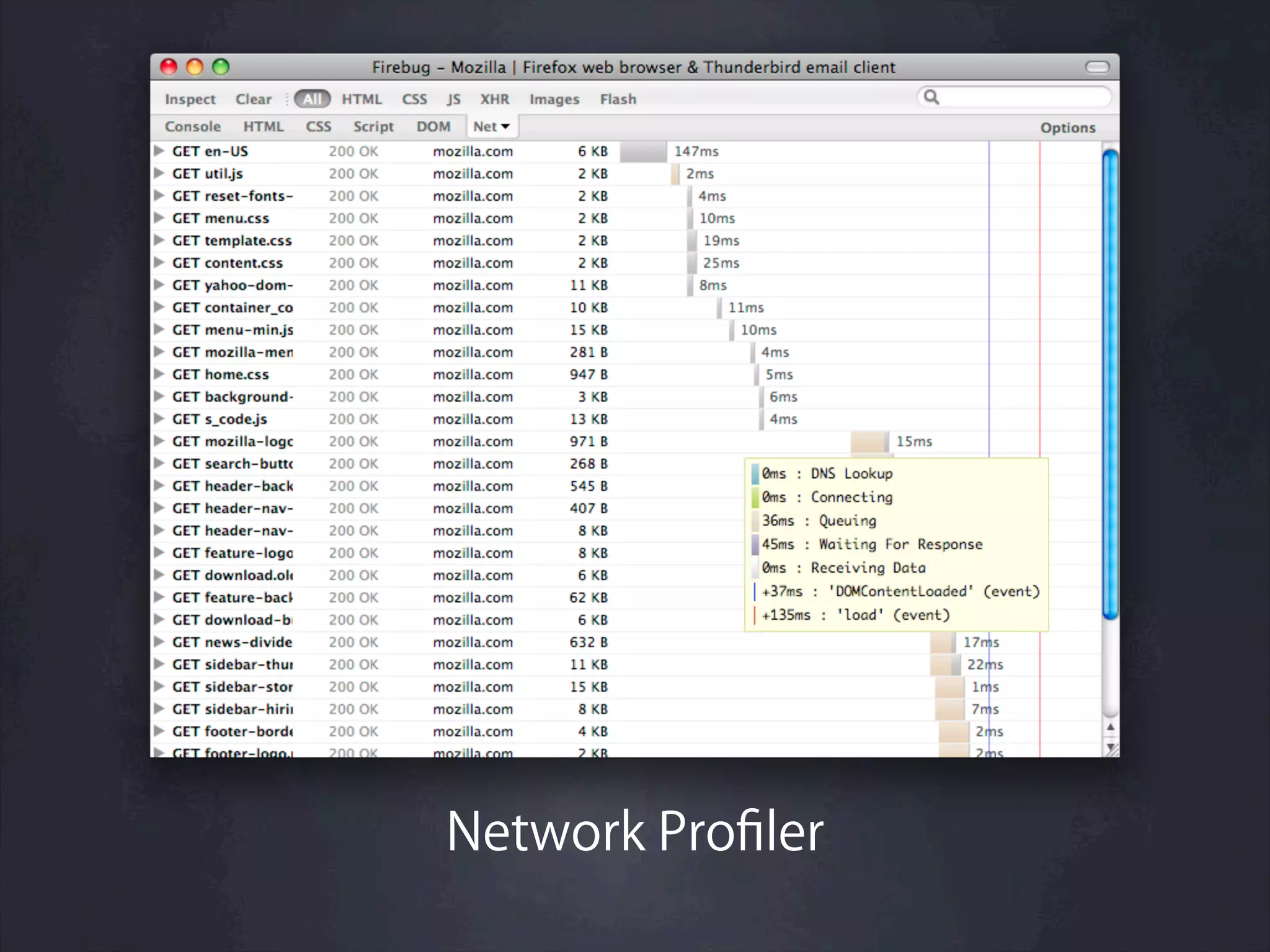Click the search input field
The width and height of the screenshot is (1270, 952).
(1014, 97)
